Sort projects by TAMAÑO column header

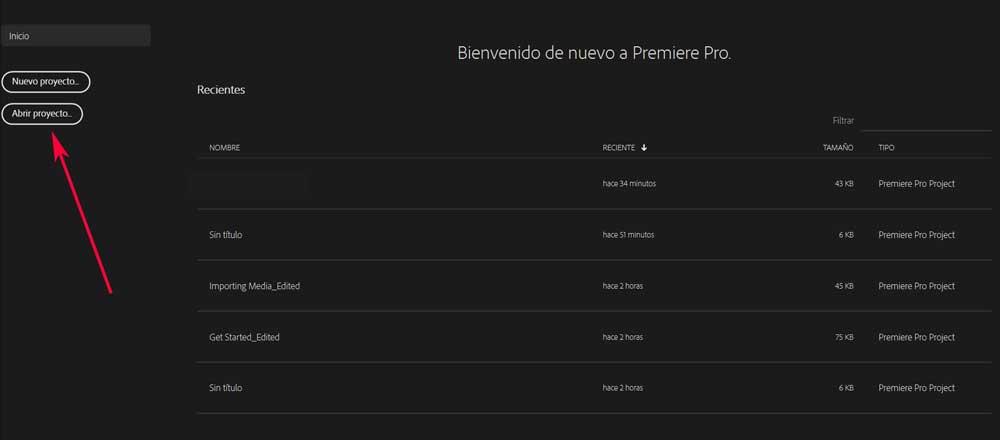(x=838, y=148)
